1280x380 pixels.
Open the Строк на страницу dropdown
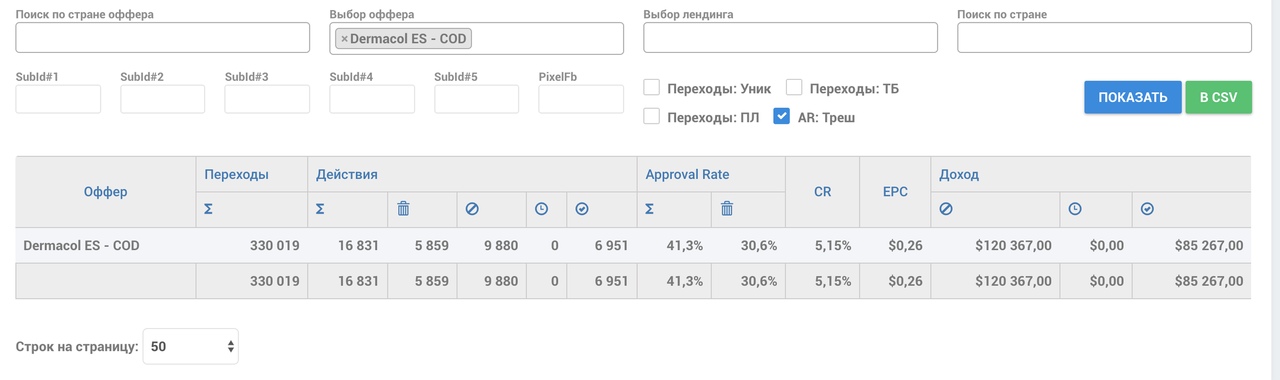(x=191, y=347)
